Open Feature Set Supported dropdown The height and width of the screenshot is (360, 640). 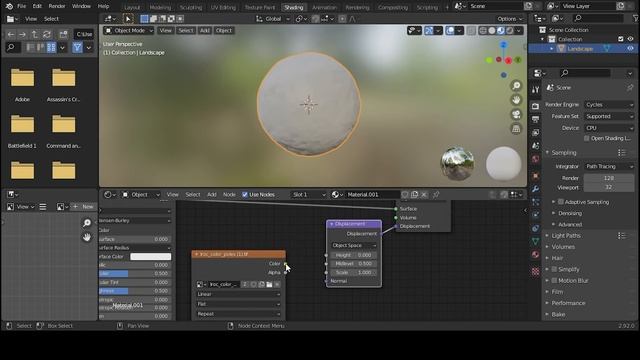[609, 116]
